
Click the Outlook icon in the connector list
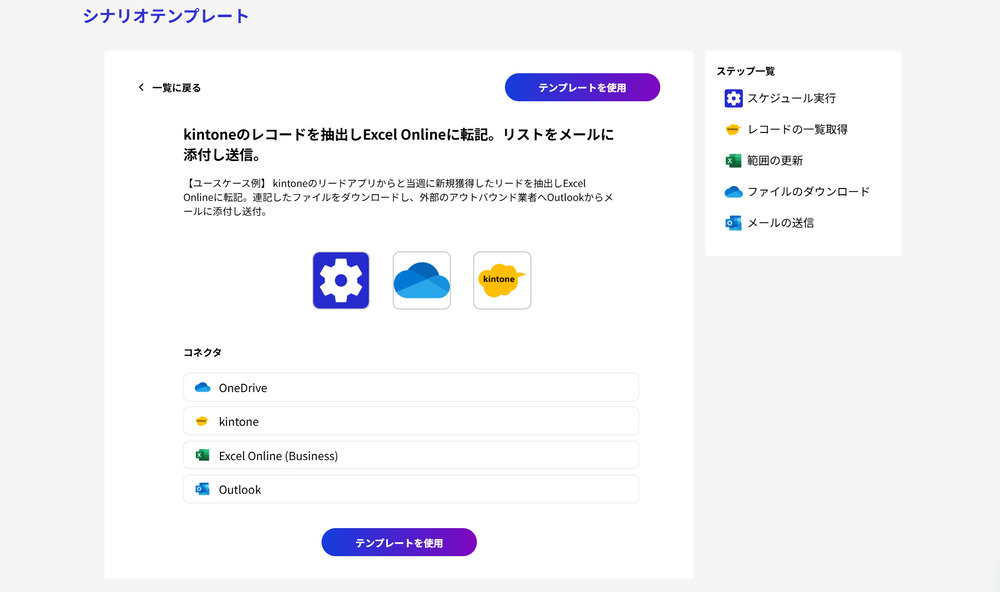[x=202, y=490]
